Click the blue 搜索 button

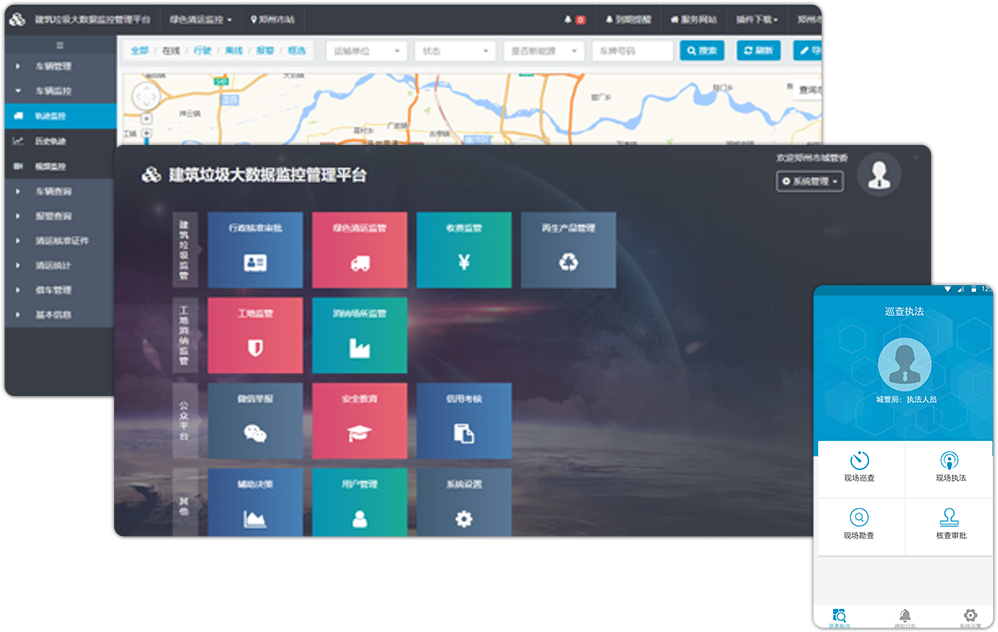coord(701,50)
